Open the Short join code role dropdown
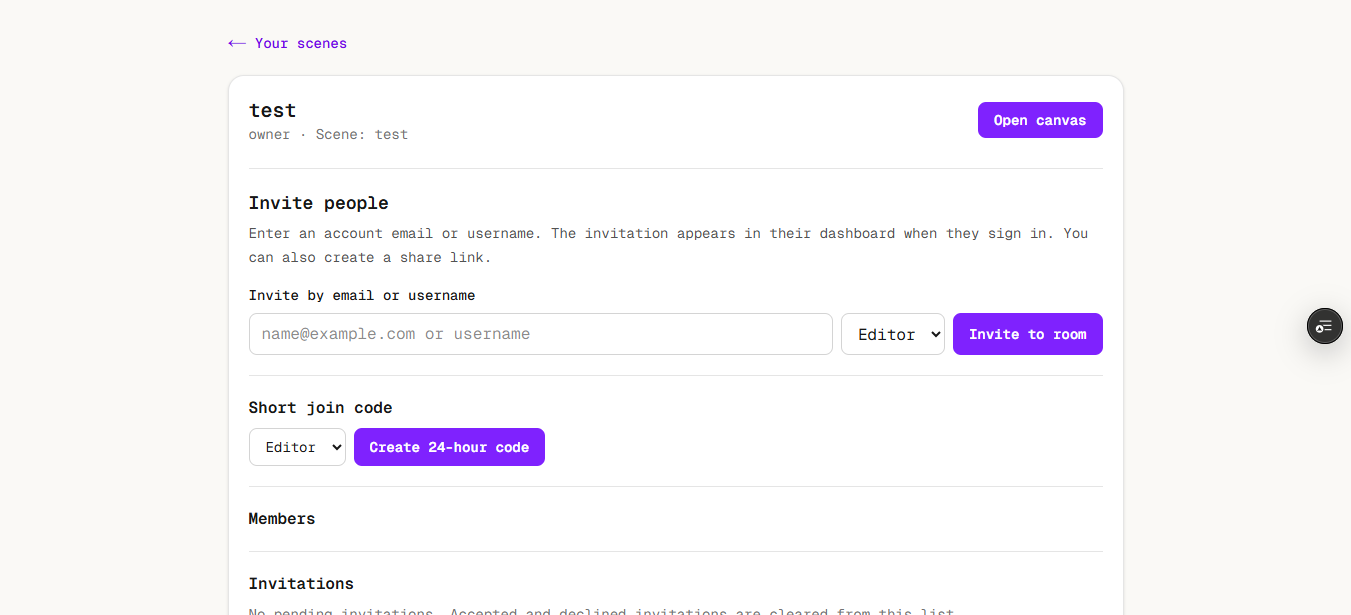Screen dimensions: 1351x615 point(297,447)
